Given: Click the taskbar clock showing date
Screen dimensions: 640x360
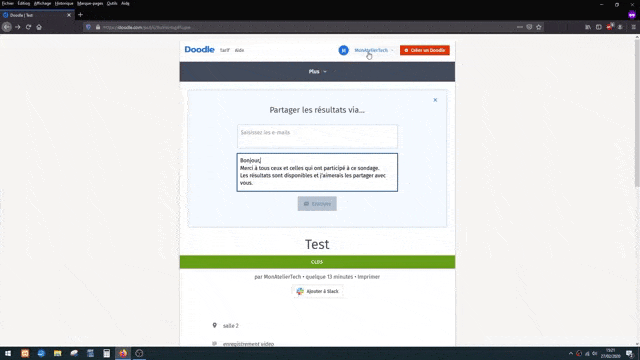Looking at the screenshot, I should [x=610, y=353].
